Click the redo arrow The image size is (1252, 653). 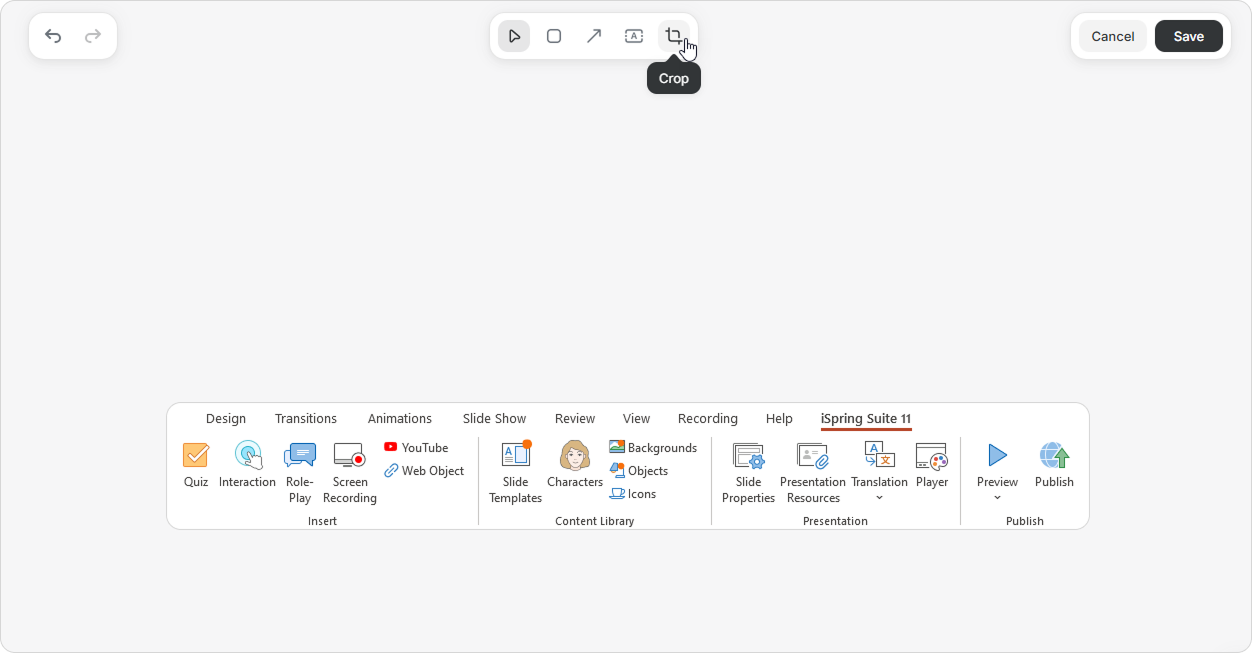point(93,36)
